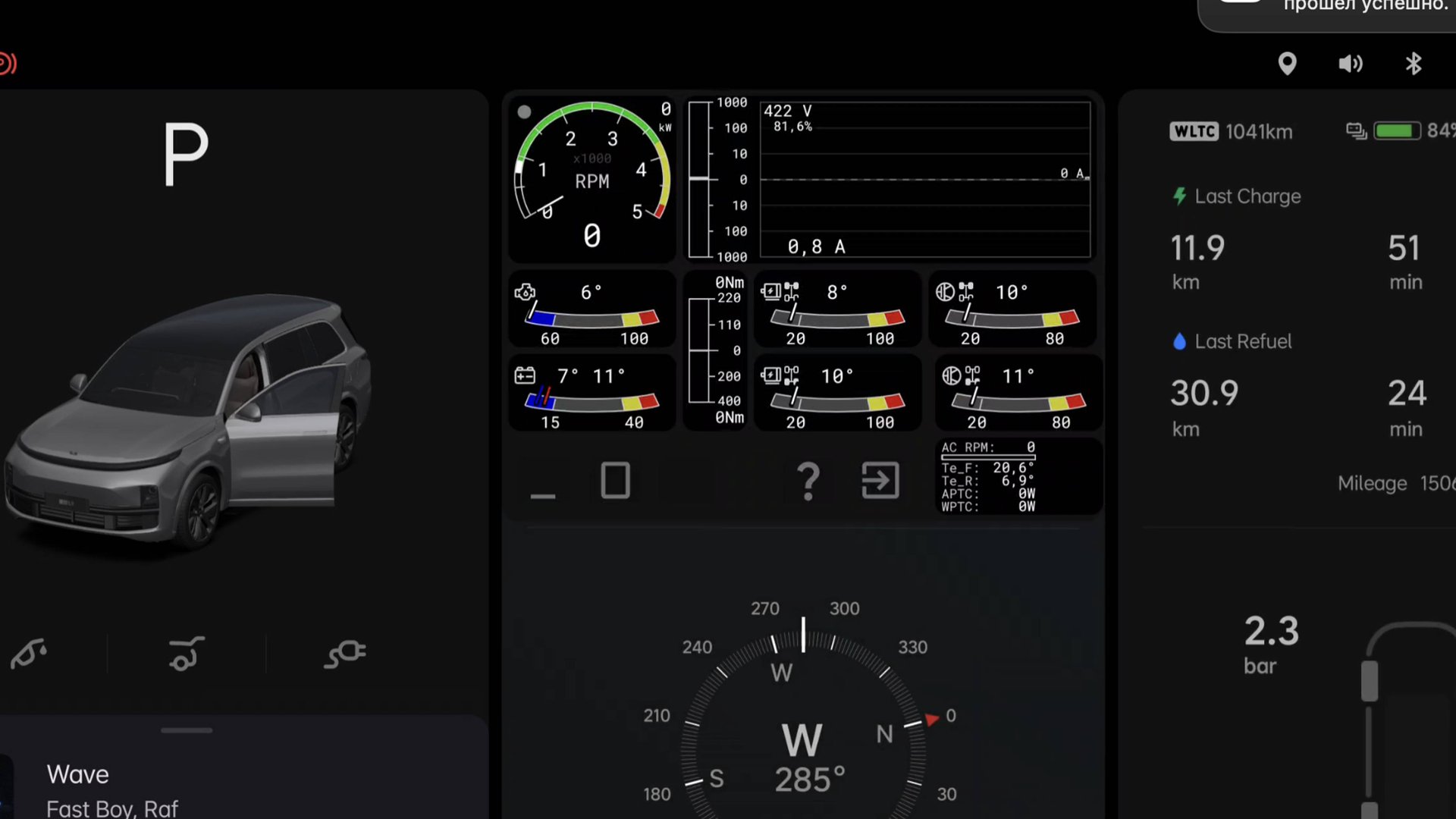
Task: Open the question mark help icon
Action: 808,480
